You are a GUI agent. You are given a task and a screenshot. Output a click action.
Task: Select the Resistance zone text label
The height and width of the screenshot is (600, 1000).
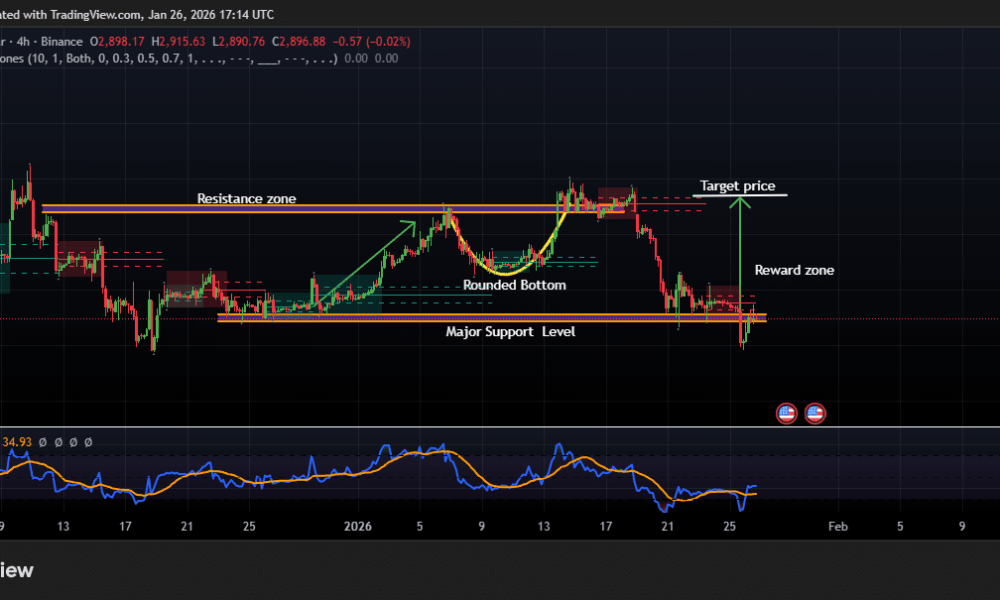click(246, 199)
